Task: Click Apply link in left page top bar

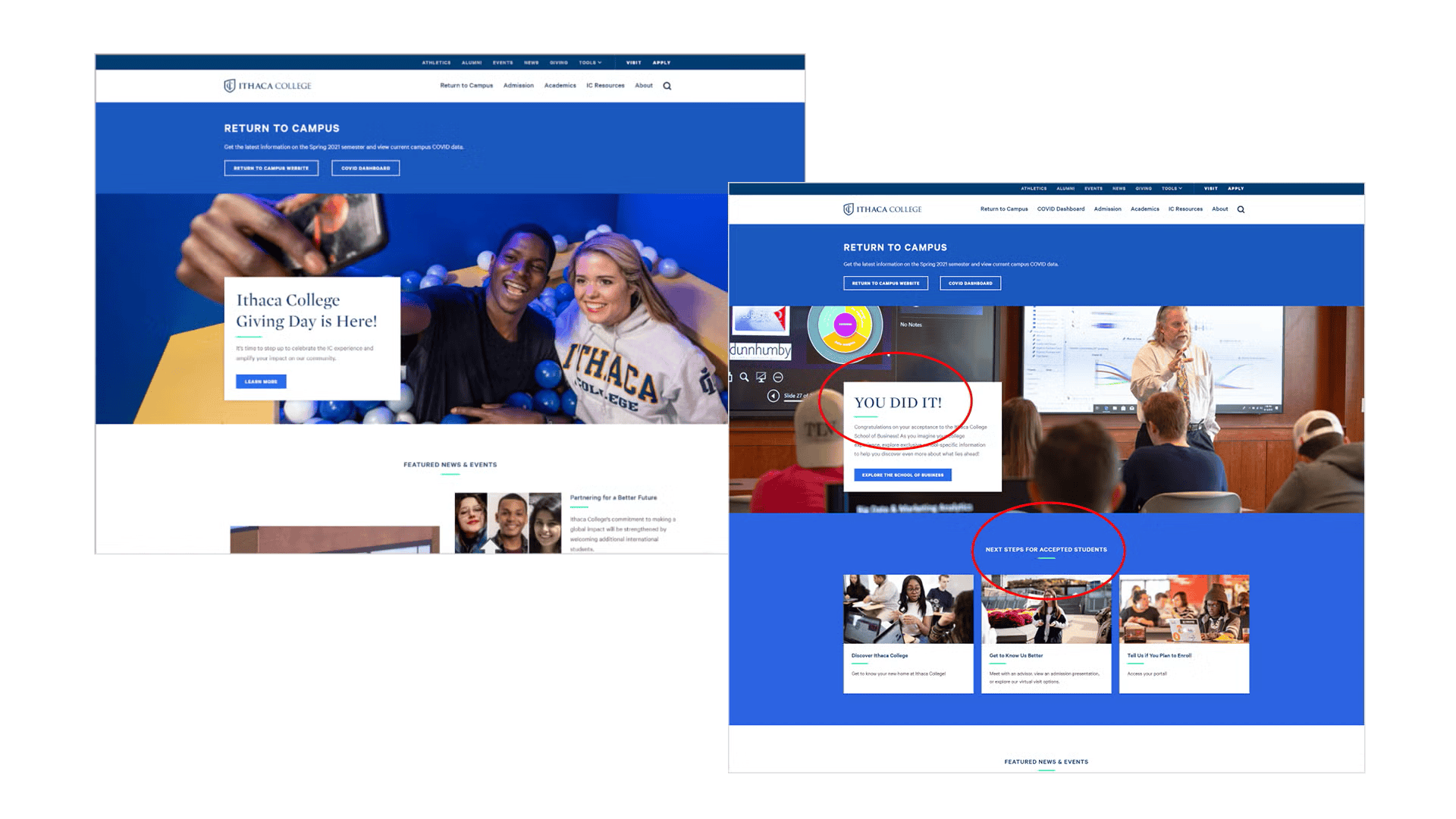Action: 661,63
